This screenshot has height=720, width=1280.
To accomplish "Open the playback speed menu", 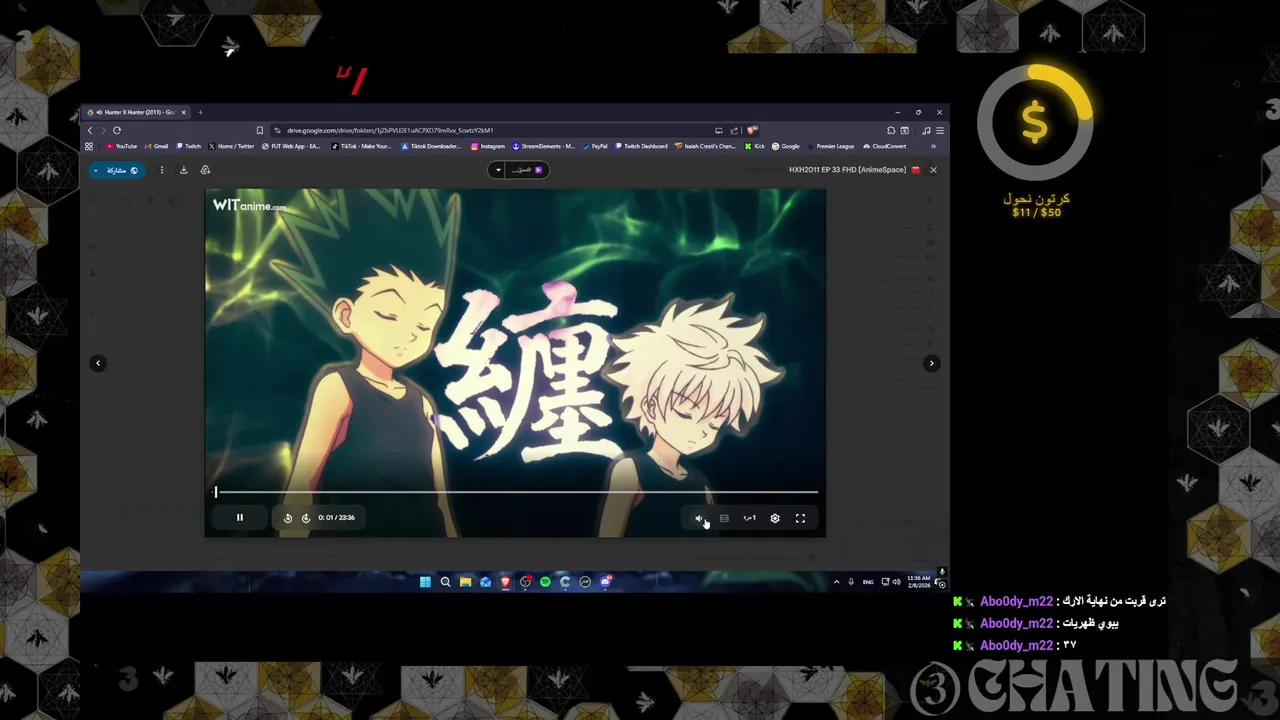I will coord(749,518).
